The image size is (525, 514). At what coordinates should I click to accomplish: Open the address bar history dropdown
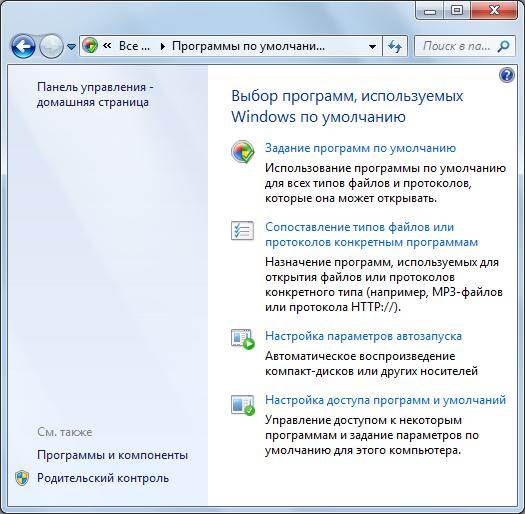pyautogui.click(x=372, y=46)
